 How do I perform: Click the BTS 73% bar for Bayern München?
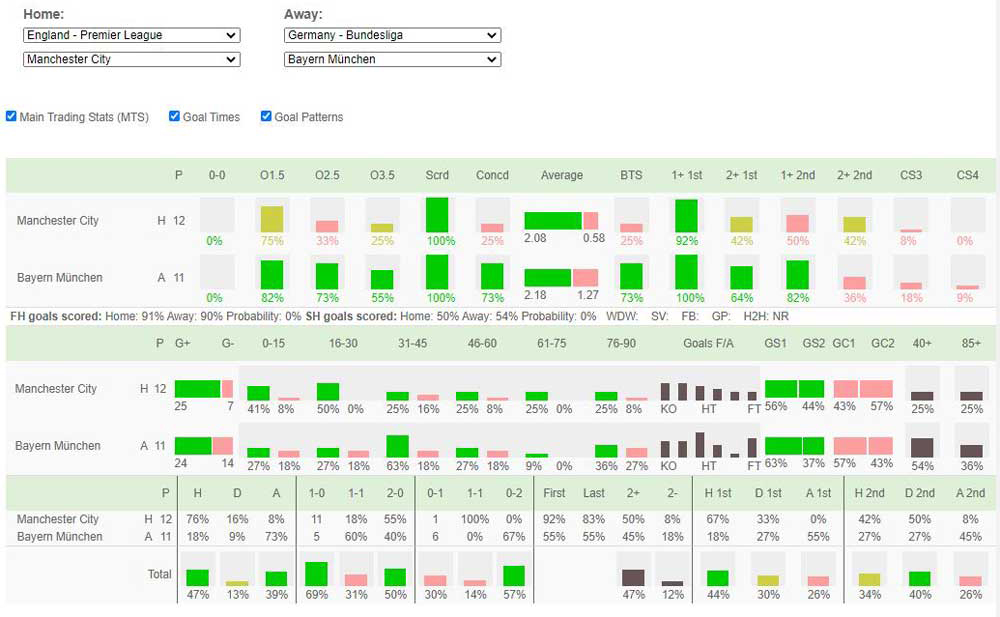(x=631, y=278)
